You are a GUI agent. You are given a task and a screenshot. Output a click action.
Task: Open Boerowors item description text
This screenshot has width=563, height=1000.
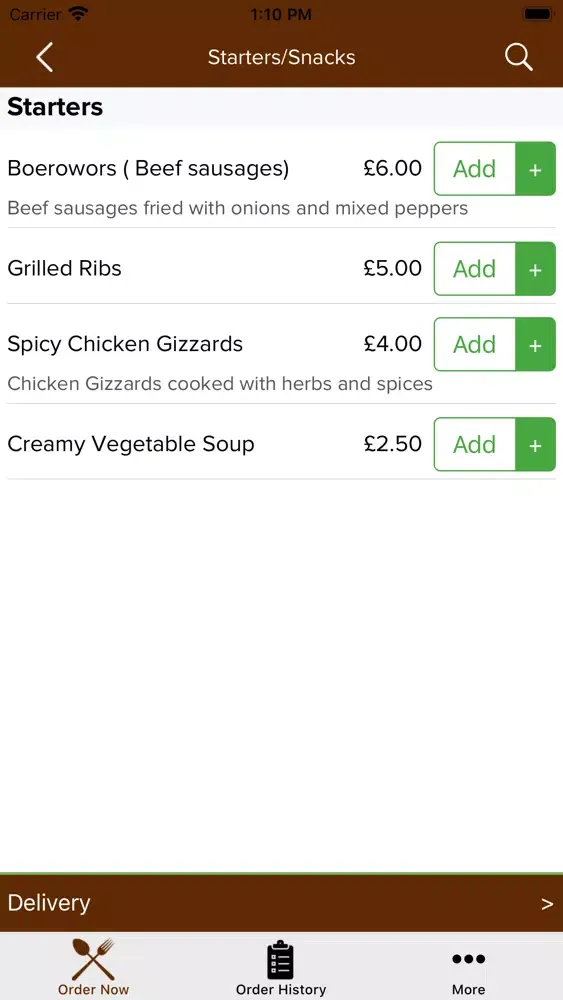tap(238, 208)
